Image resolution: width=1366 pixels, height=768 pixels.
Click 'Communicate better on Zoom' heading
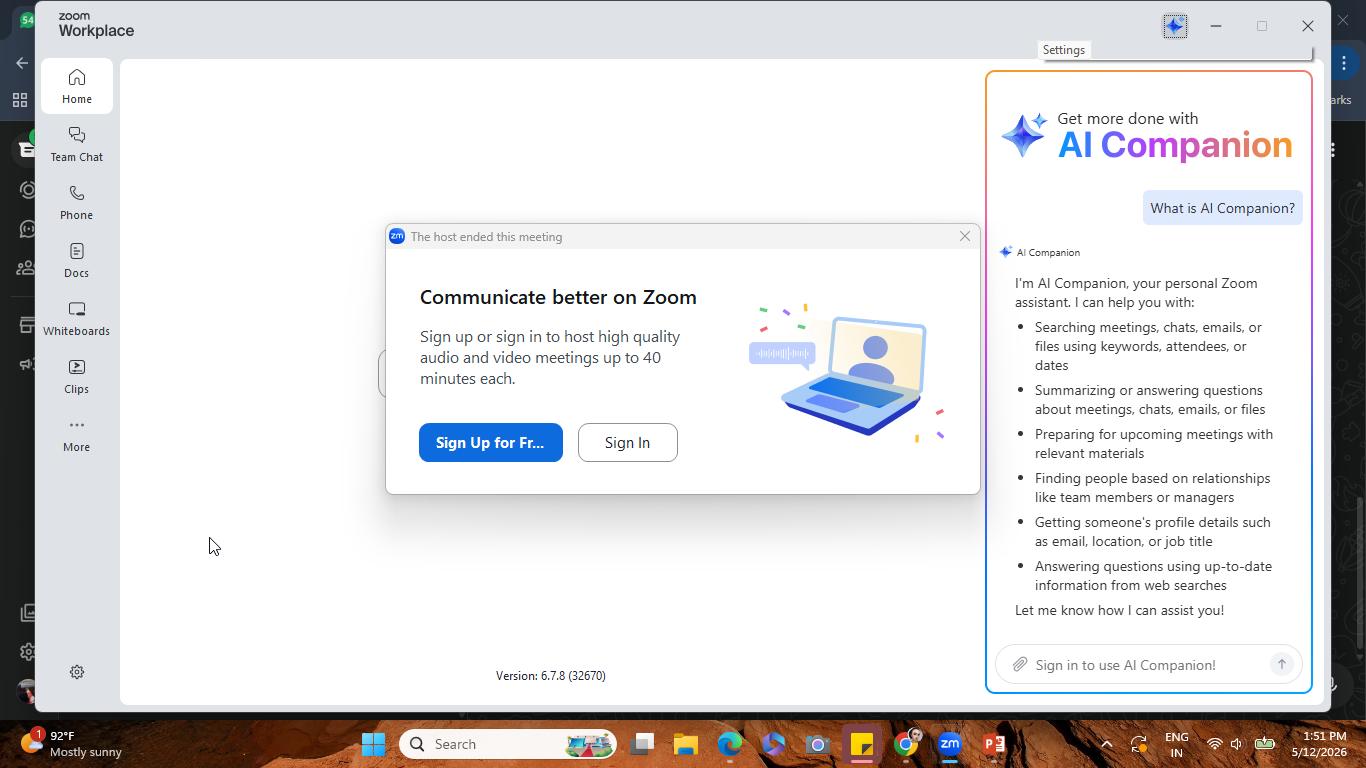coord(558,297)
